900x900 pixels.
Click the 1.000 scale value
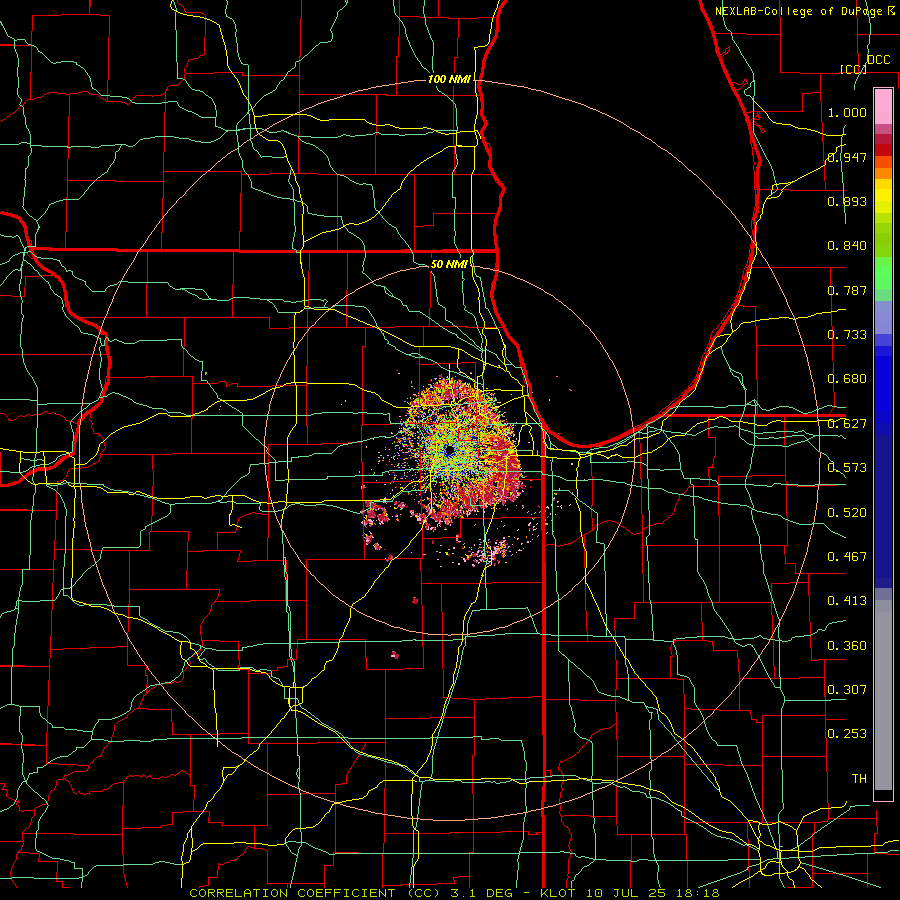click(847, 112)
